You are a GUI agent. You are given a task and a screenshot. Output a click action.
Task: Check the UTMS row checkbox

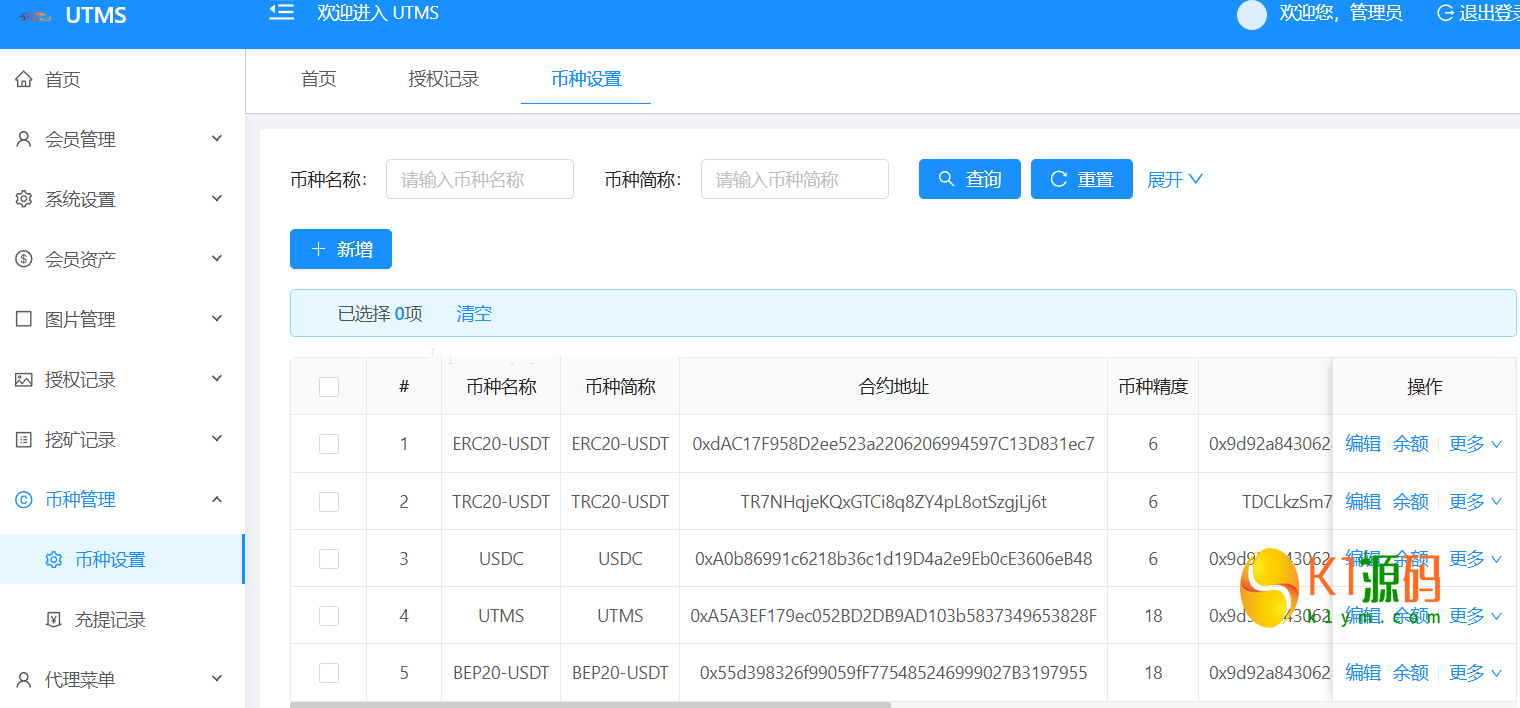click(x=329, y=616)
